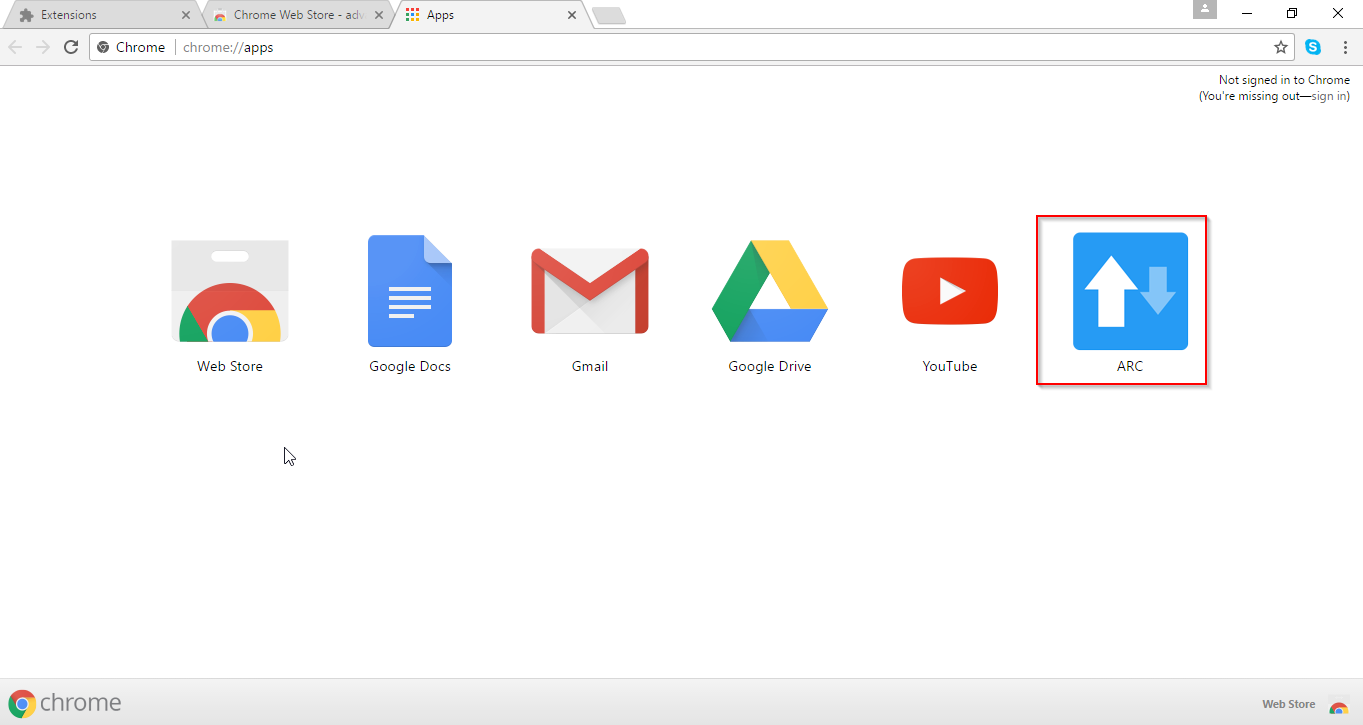Click the Chrome site info chip
The height and width of the screenshot is (725, 1363).
pyautogui.click(x=131, y=47)
